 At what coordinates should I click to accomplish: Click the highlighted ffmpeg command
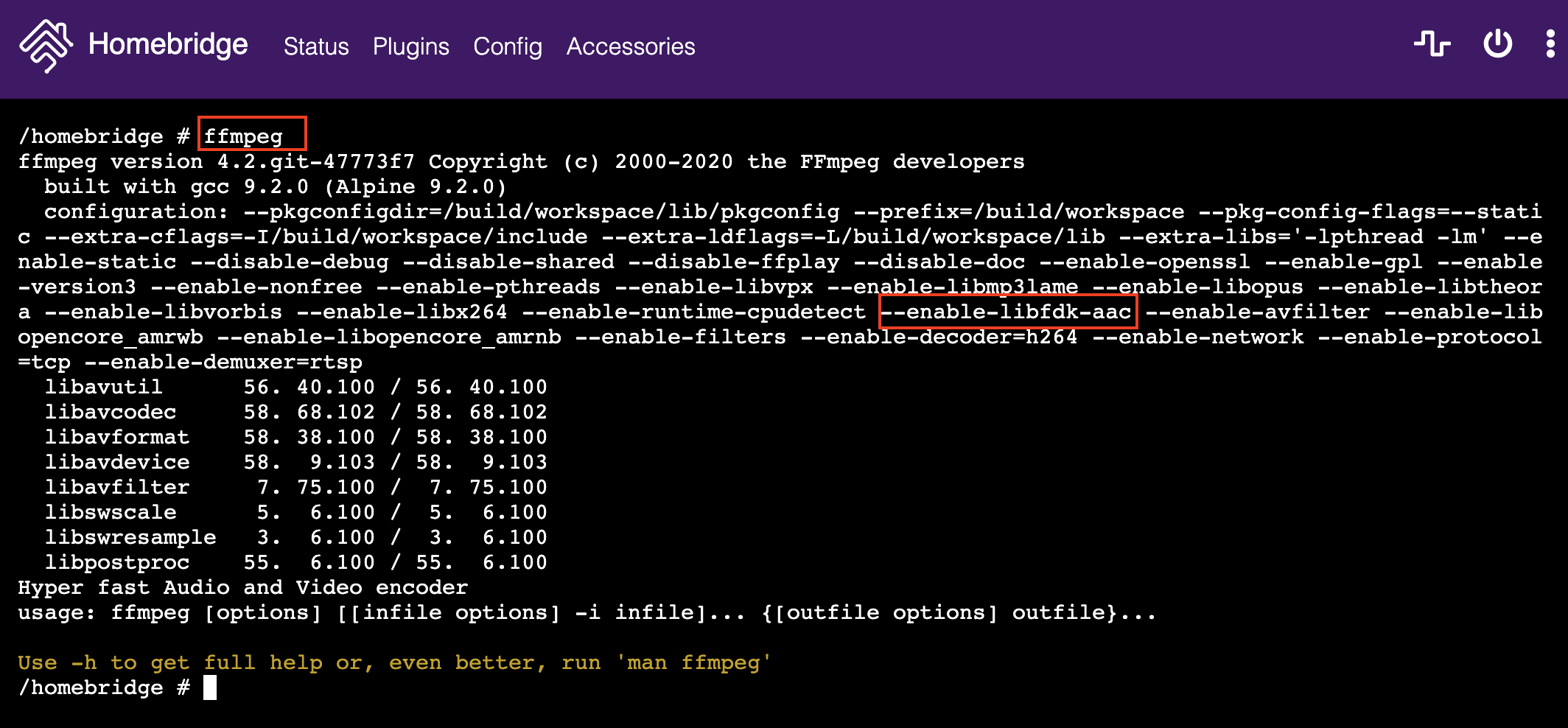pyautogui.click(x=253, y=136)
